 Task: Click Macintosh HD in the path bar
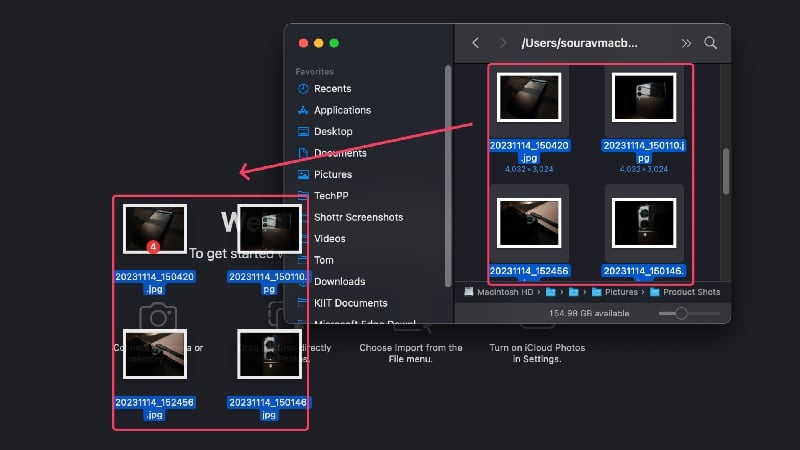[505, 292]
